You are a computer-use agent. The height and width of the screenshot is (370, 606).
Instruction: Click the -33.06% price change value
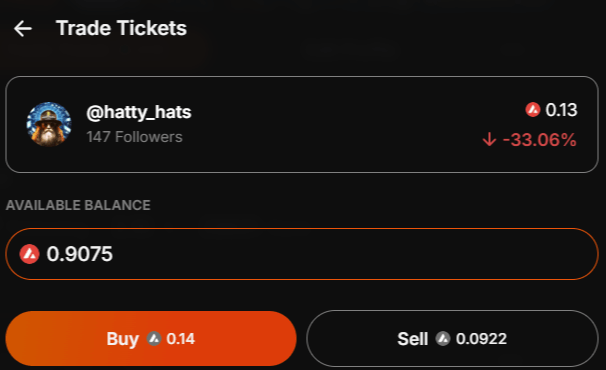tap(540, 140)
